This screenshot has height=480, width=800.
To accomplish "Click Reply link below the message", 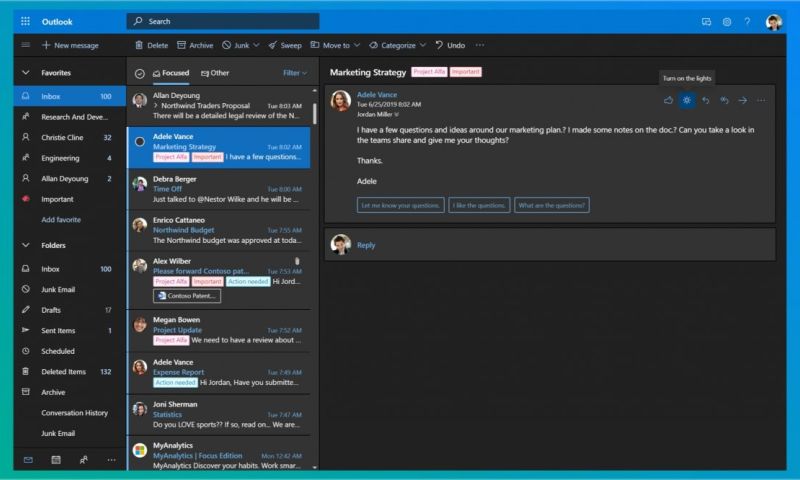I will [366, 245].
